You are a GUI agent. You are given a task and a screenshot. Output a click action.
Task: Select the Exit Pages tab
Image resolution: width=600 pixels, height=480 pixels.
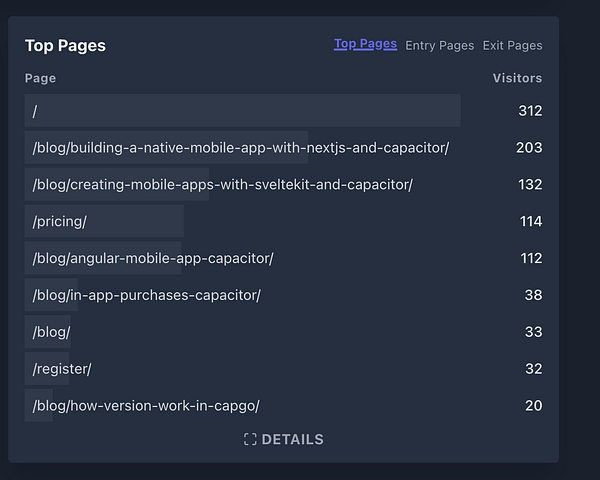(512, 45)
